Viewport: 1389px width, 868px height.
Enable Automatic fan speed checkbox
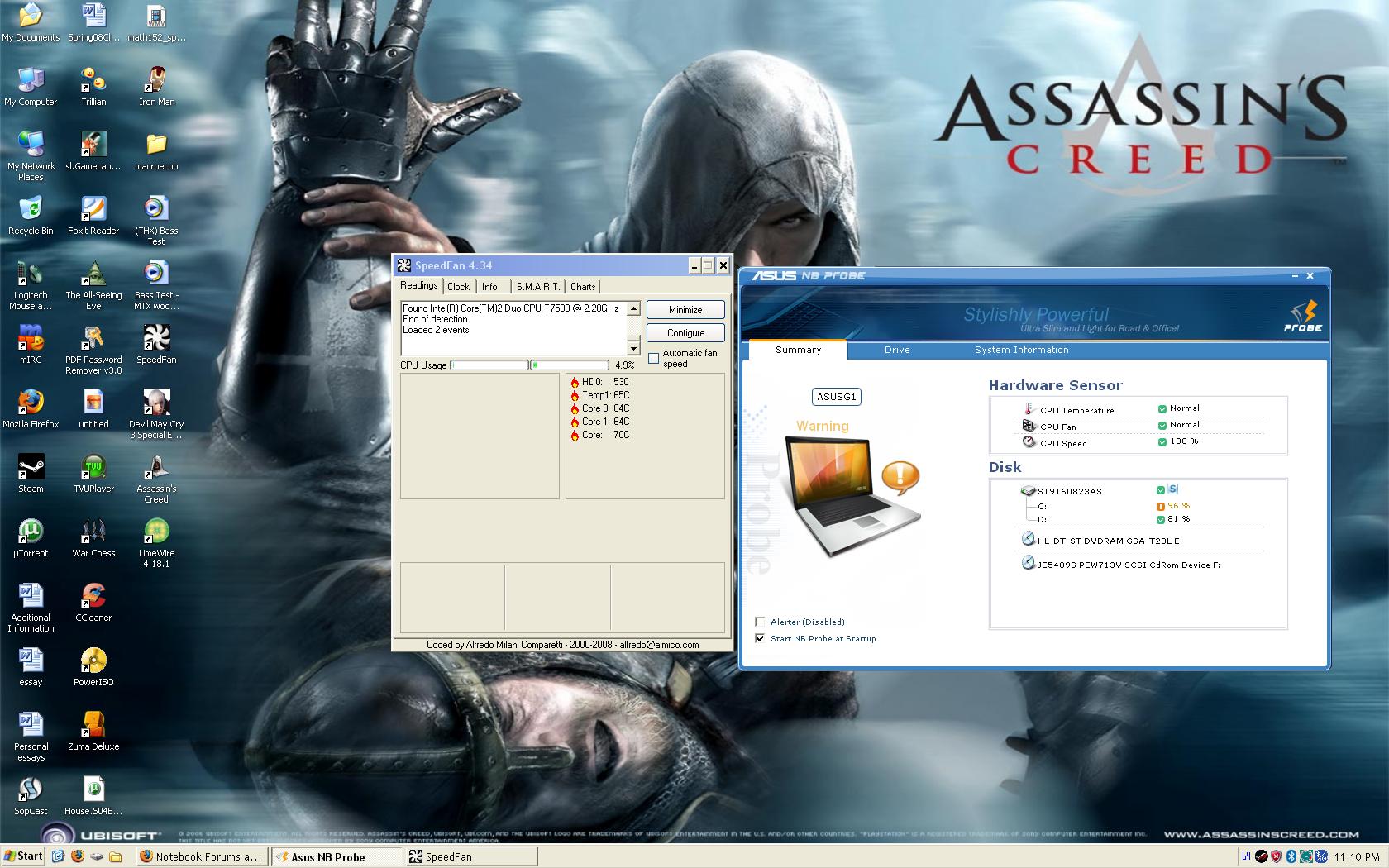coord(654,358)
